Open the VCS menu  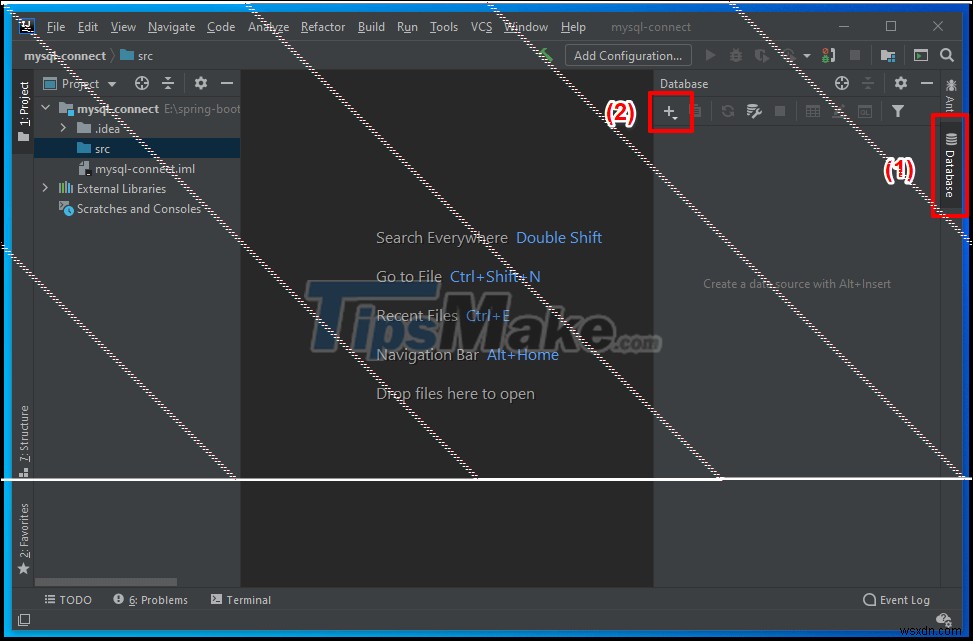pyautogui.click(x=481, y=26)
